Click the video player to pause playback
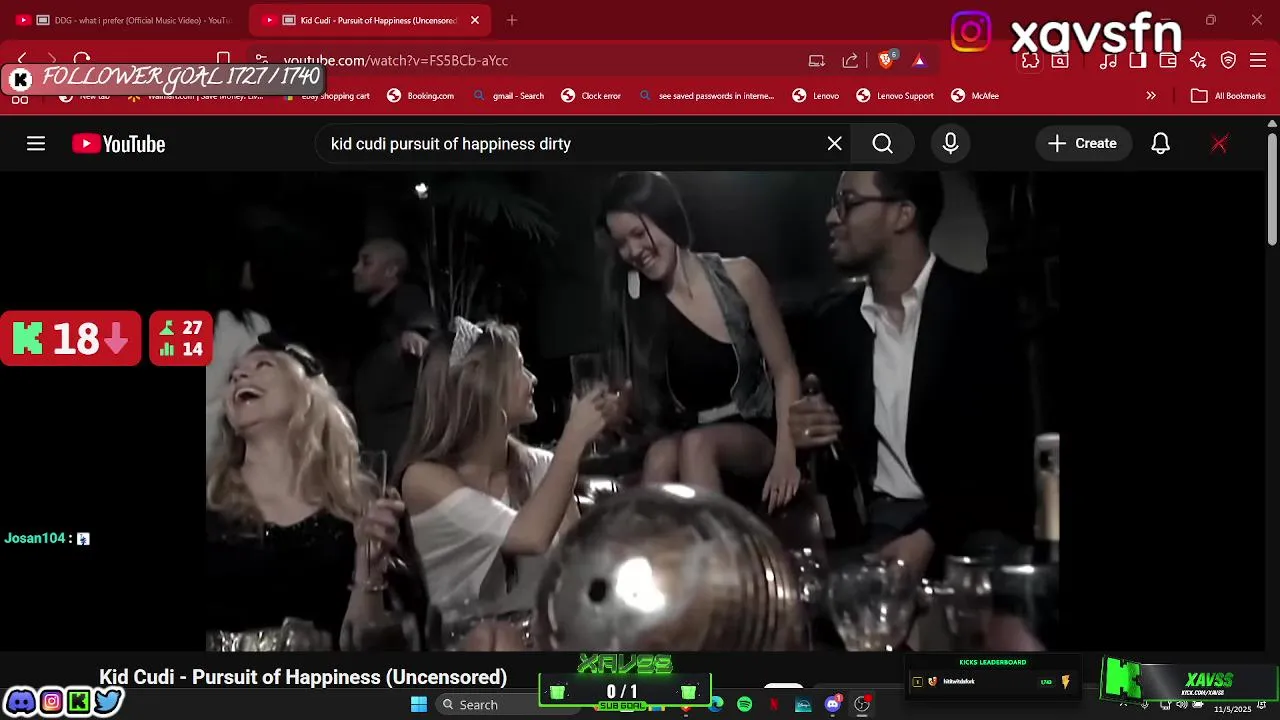Screen dimensions: 1280x720 (632, 410)
